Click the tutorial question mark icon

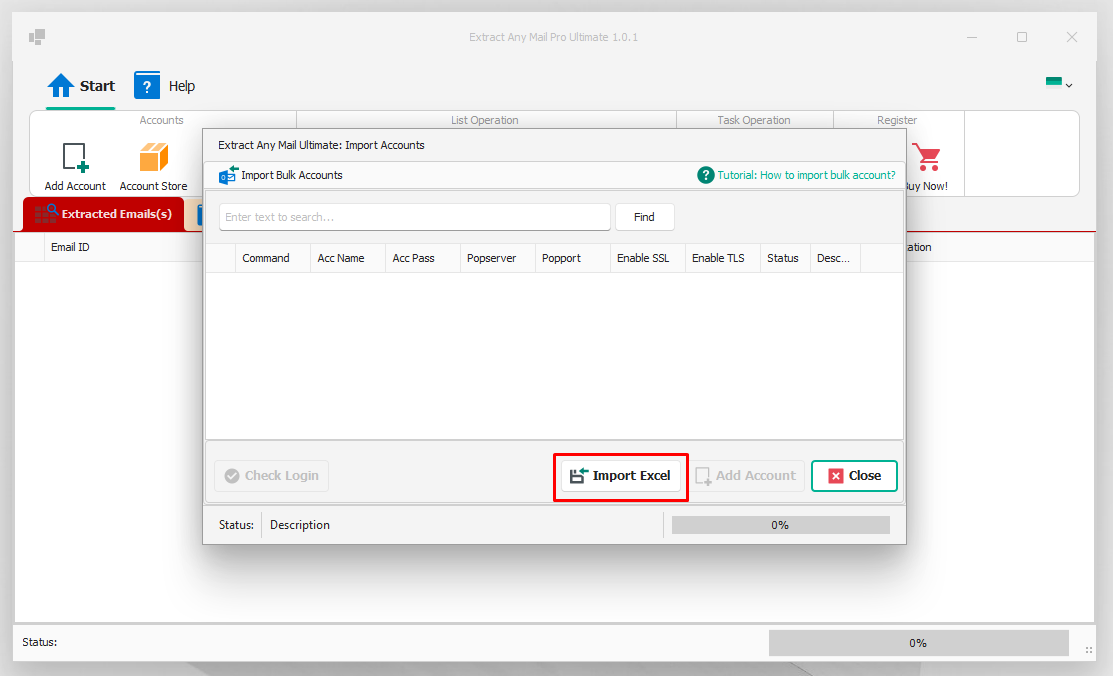point(705,175)
